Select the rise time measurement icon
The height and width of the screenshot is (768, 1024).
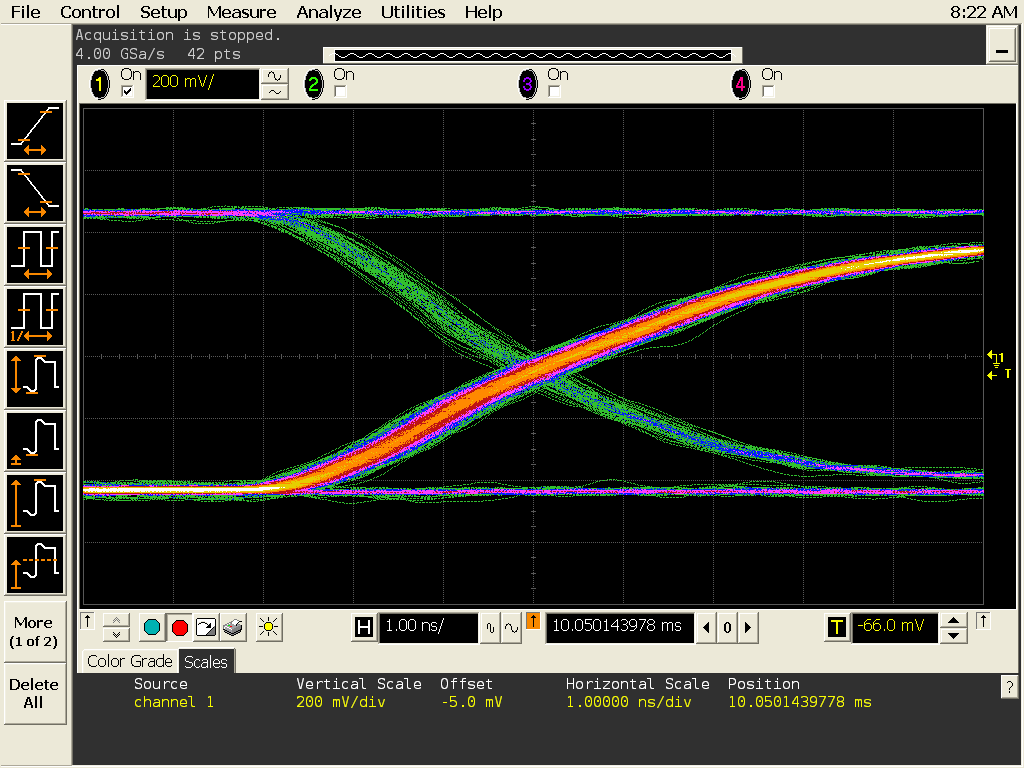click(x=36, y=131)
